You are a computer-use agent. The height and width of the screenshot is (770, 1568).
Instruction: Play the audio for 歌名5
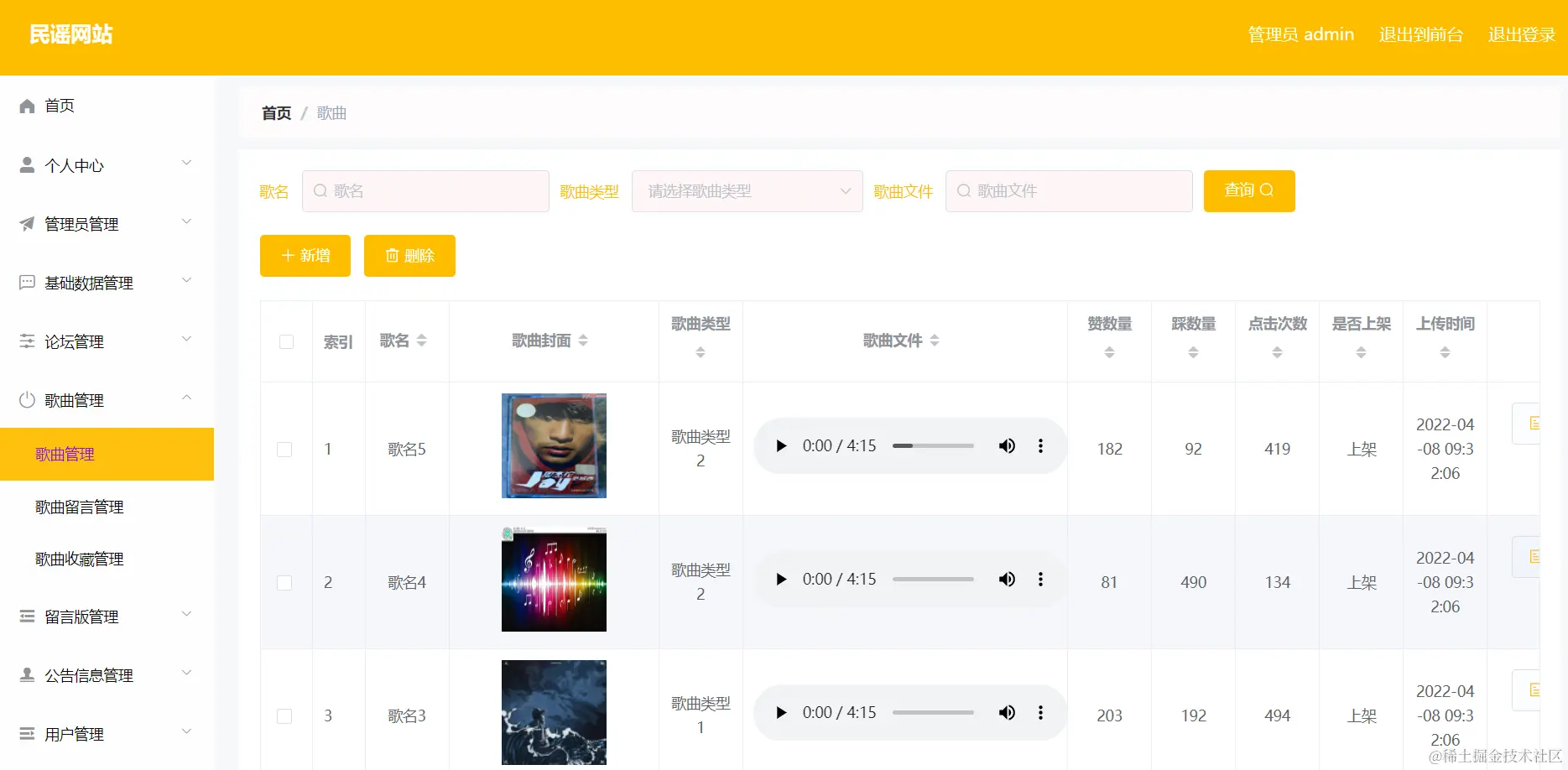pos(781,445)
